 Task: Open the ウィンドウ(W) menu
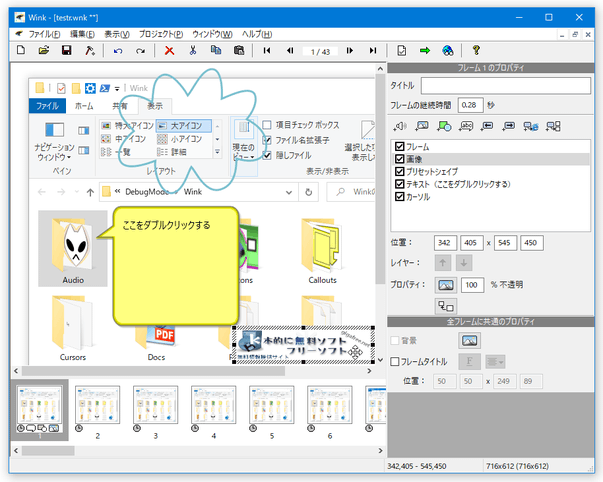click(x=212, y=34)
